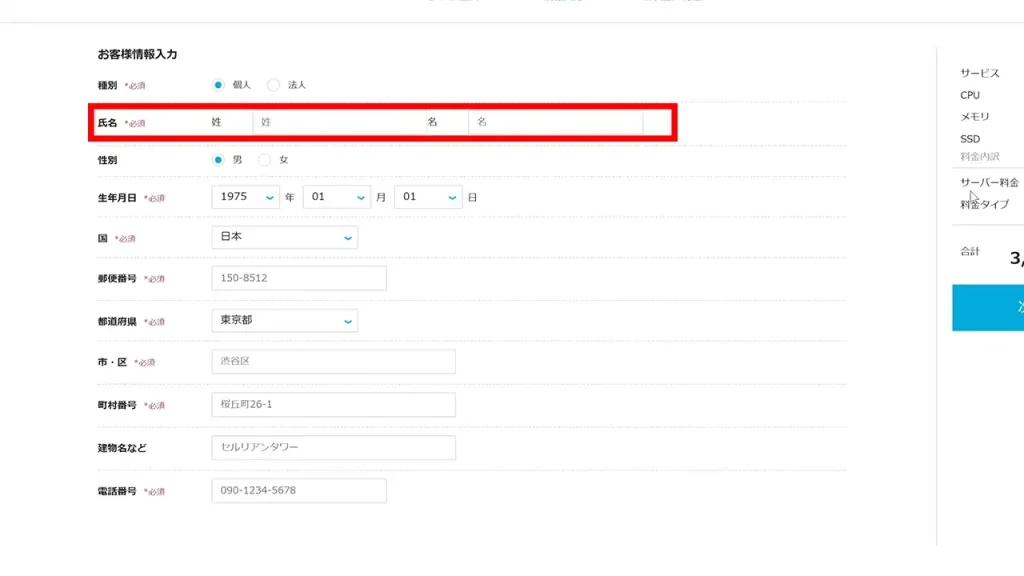Click the 電話番号 phone number field

[299, 490]
